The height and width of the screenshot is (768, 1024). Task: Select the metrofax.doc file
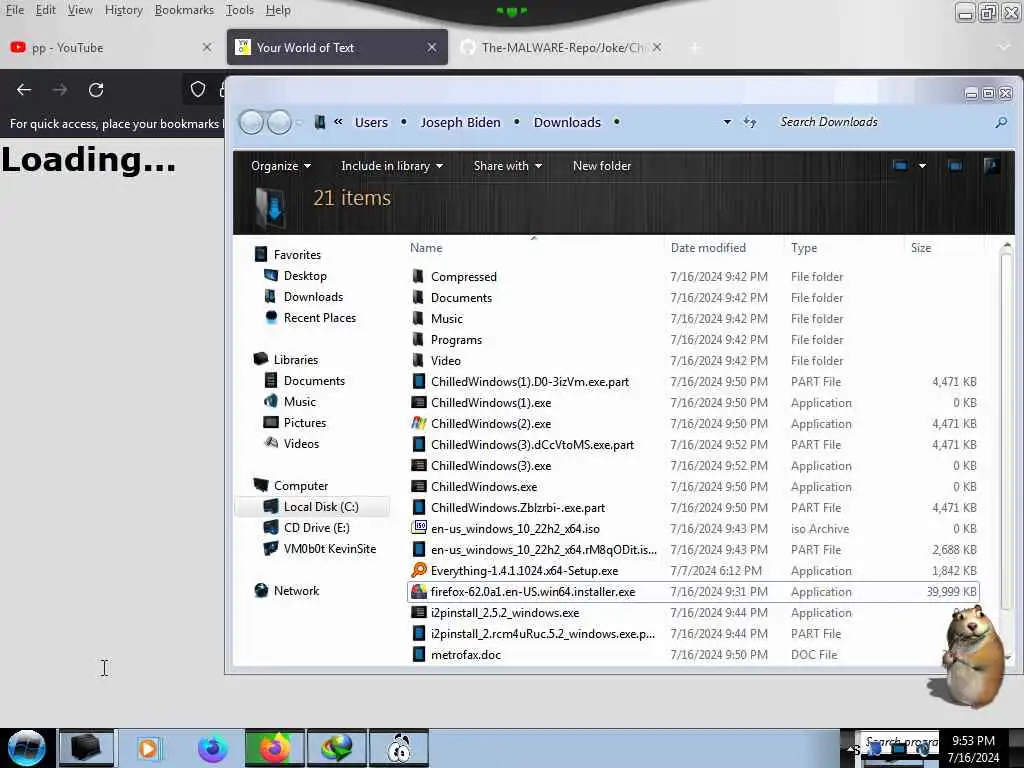466,654
